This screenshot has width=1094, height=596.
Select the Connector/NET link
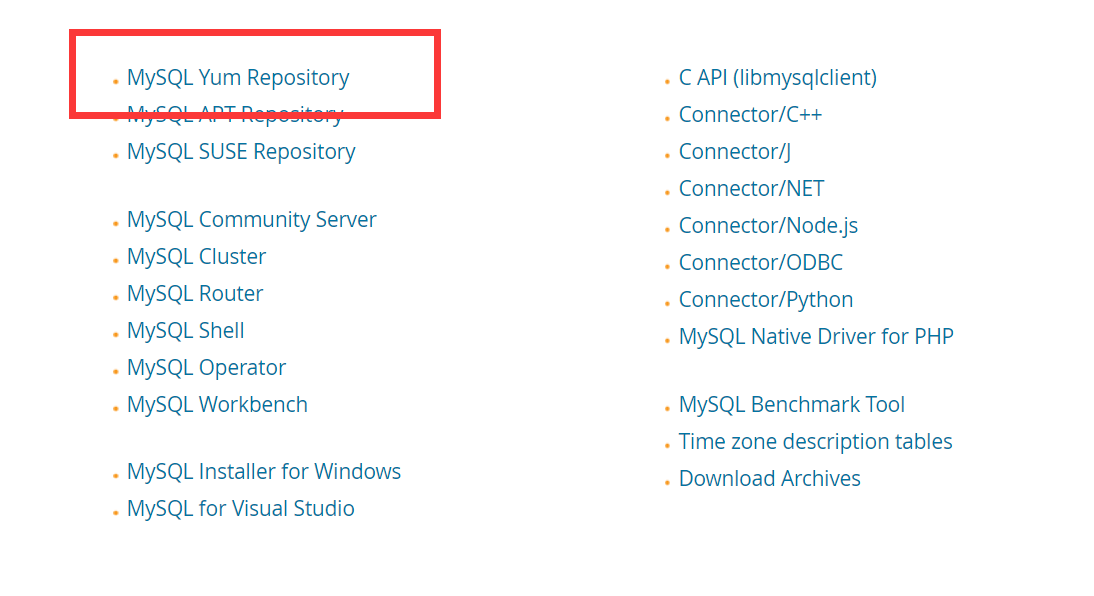(x=751, y=188)
